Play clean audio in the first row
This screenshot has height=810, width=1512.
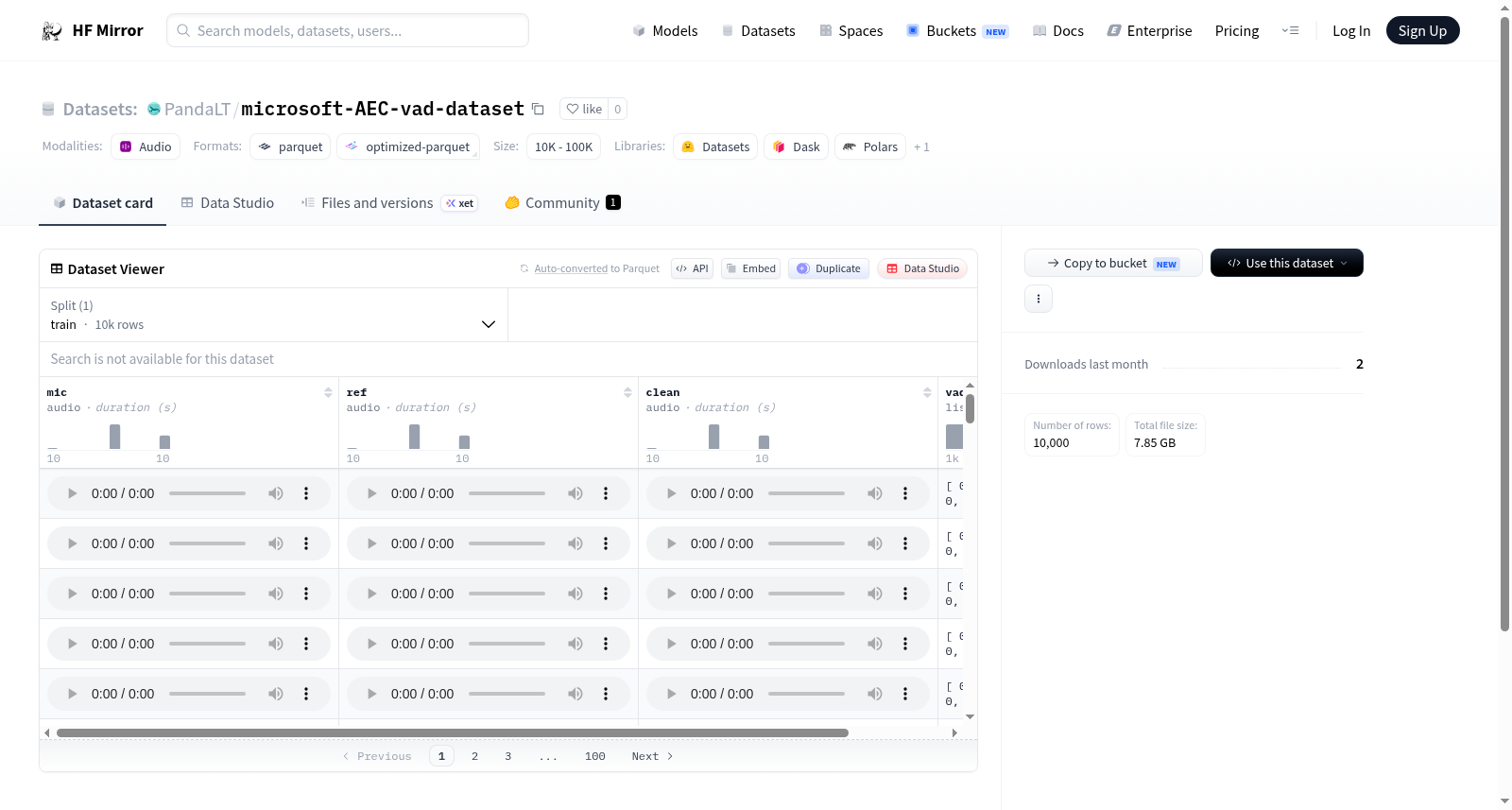671,493
